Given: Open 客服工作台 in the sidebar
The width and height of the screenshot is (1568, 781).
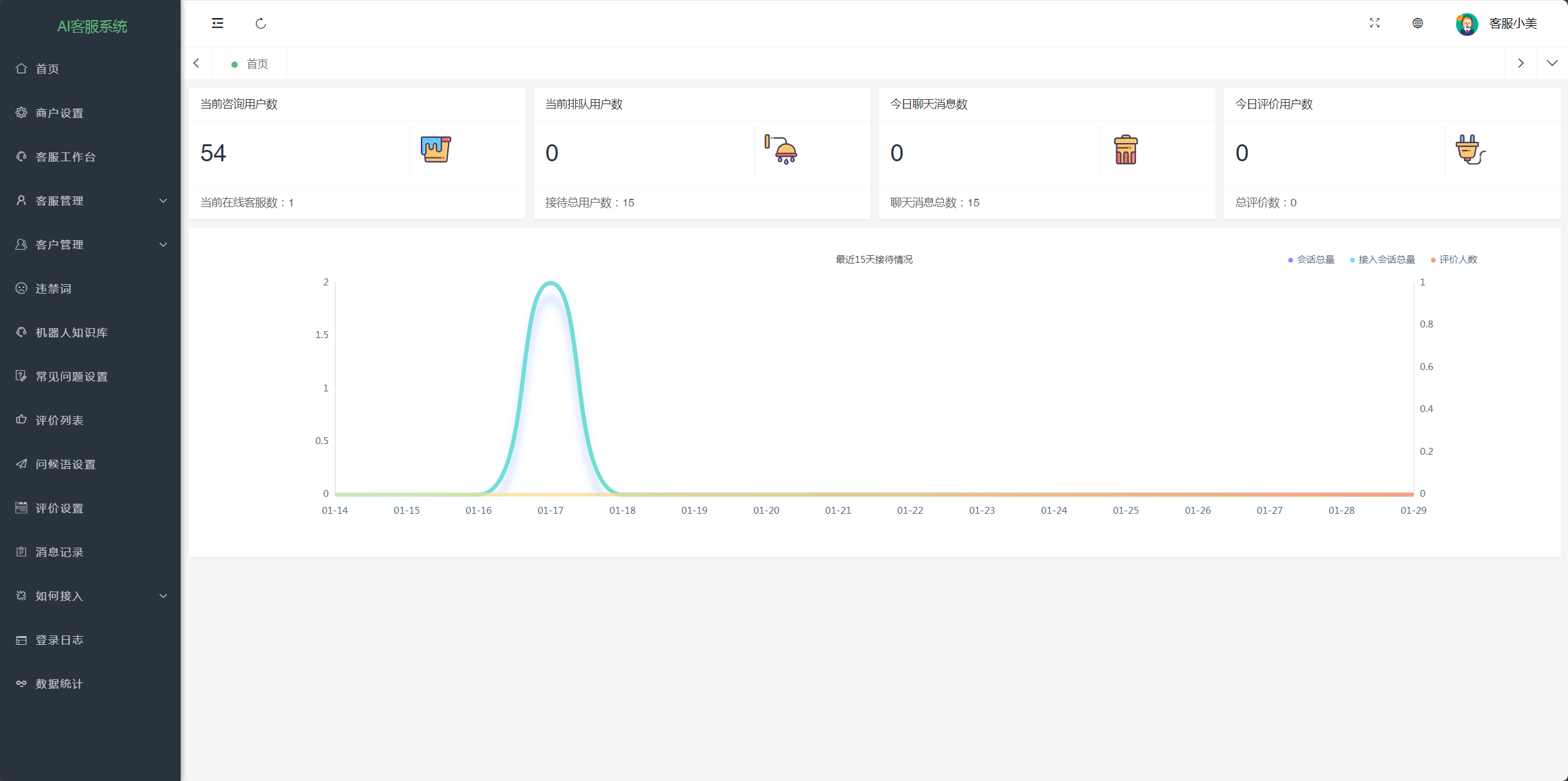Looking at the screenshot, I should 90,157.
